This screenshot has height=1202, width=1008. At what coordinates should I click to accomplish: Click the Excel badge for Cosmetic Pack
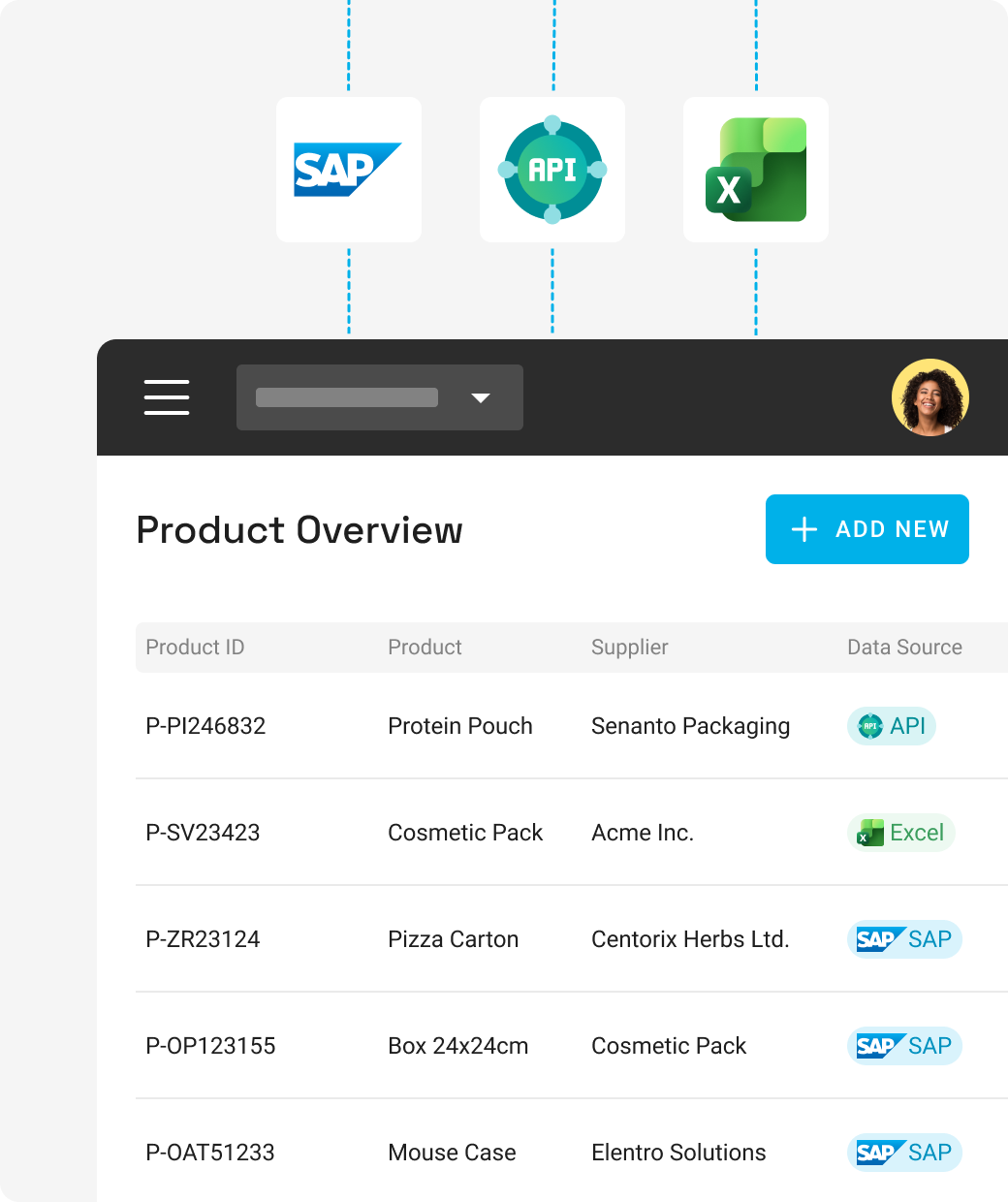point(901,833)
